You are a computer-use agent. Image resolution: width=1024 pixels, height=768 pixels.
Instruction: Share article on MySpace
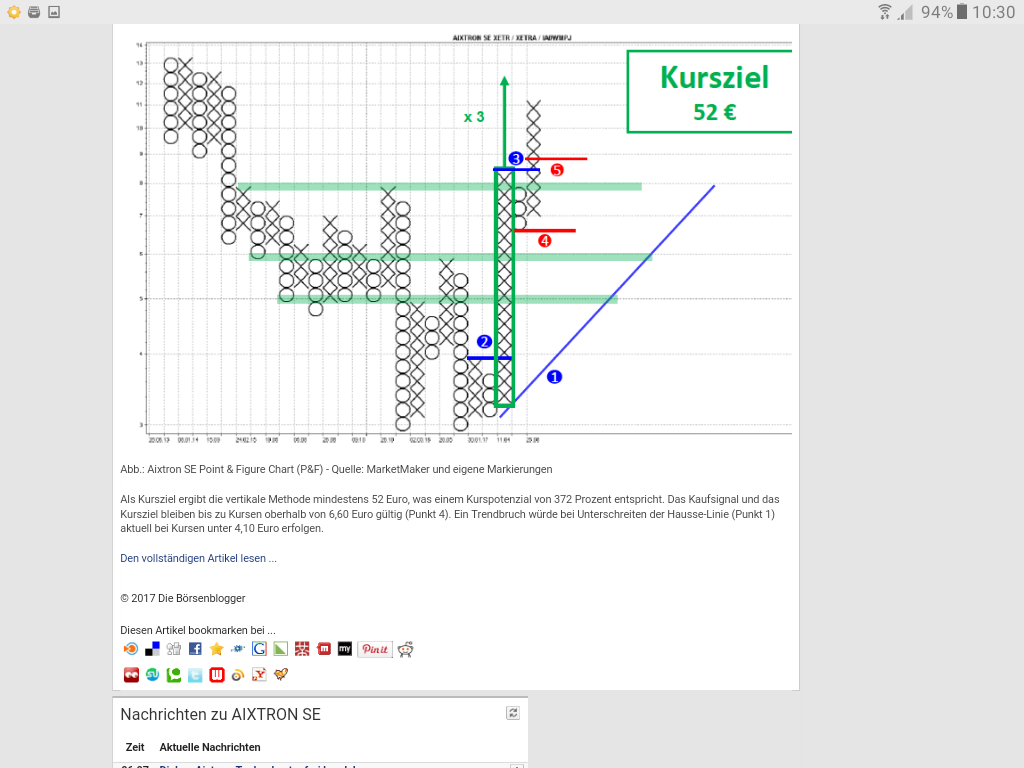(x=345, y=649)
